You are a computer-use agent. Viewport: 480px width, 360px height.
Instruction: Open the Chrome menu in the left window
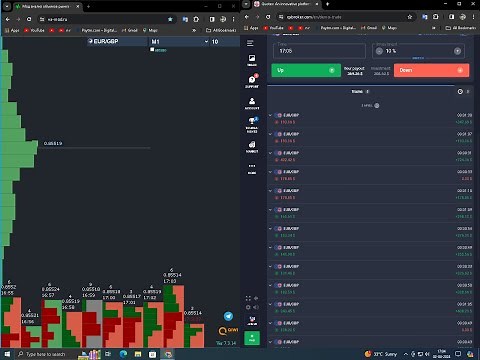pyautogui.click(x=233, y=19)
